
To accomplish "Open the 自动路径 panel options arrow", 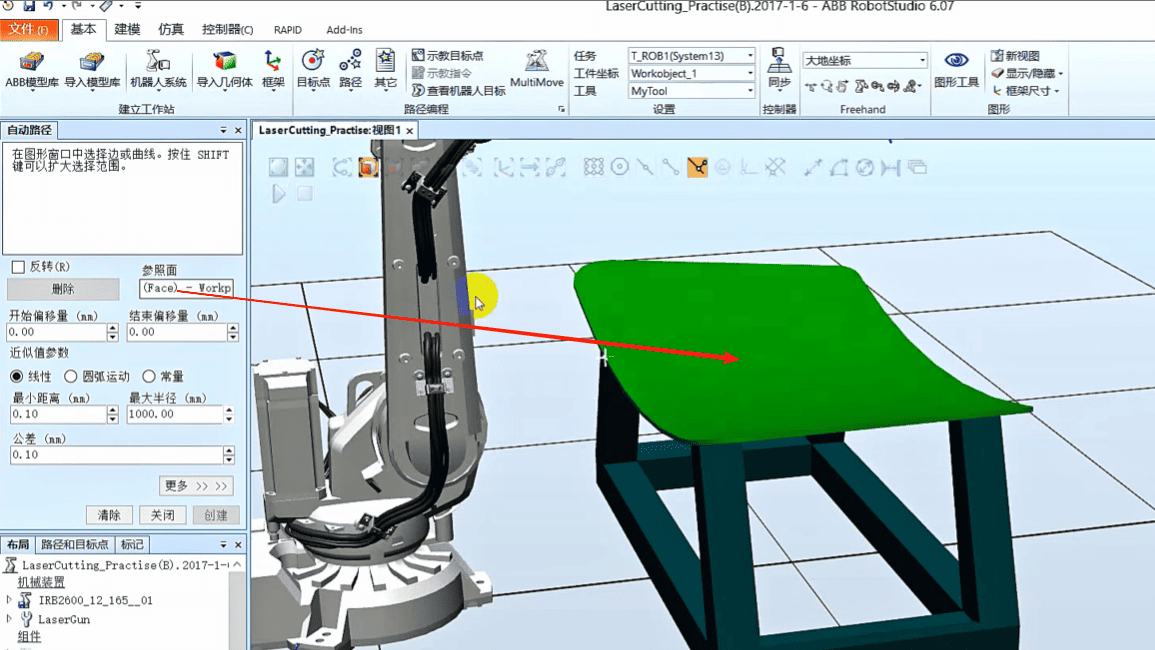I will (223, 130).
